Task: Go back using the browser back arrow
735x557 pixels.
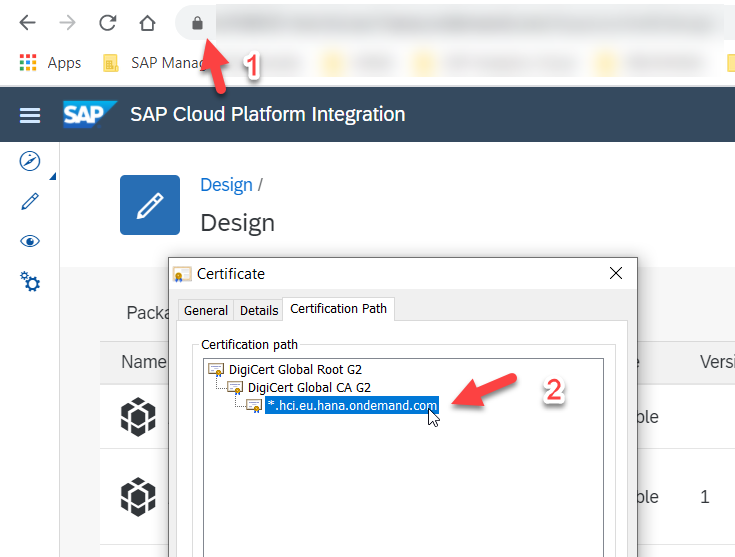Action: click(x=28, y=23)
